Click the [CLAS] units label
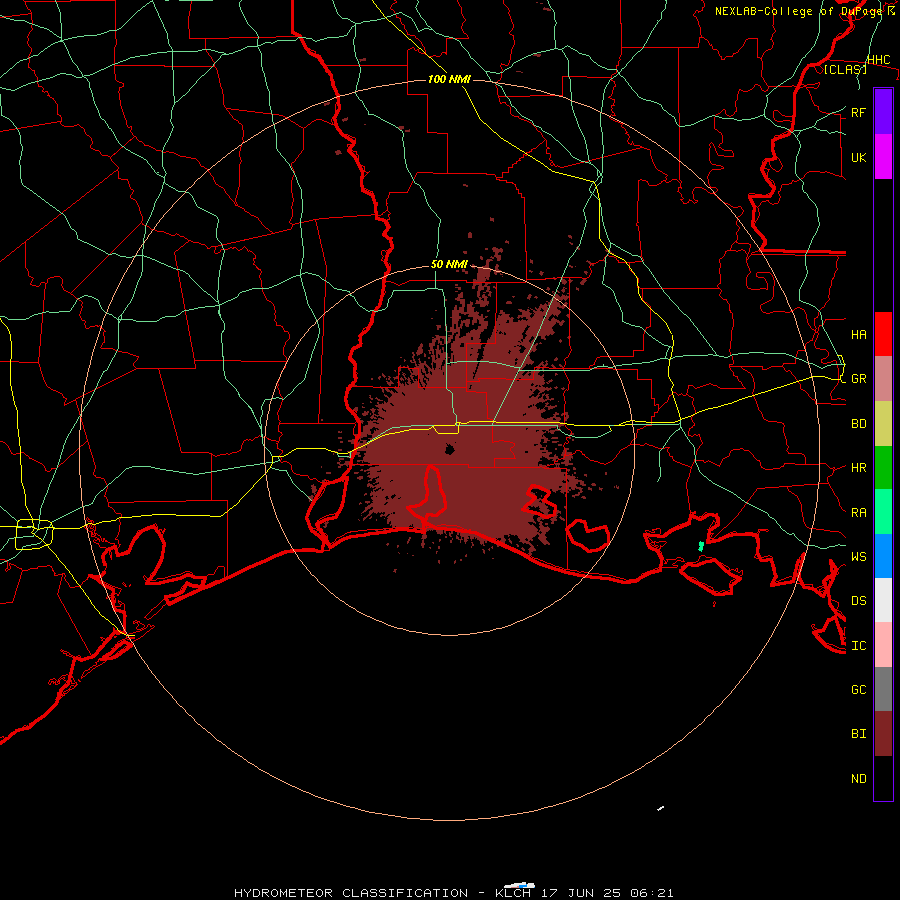 [845, 70]
